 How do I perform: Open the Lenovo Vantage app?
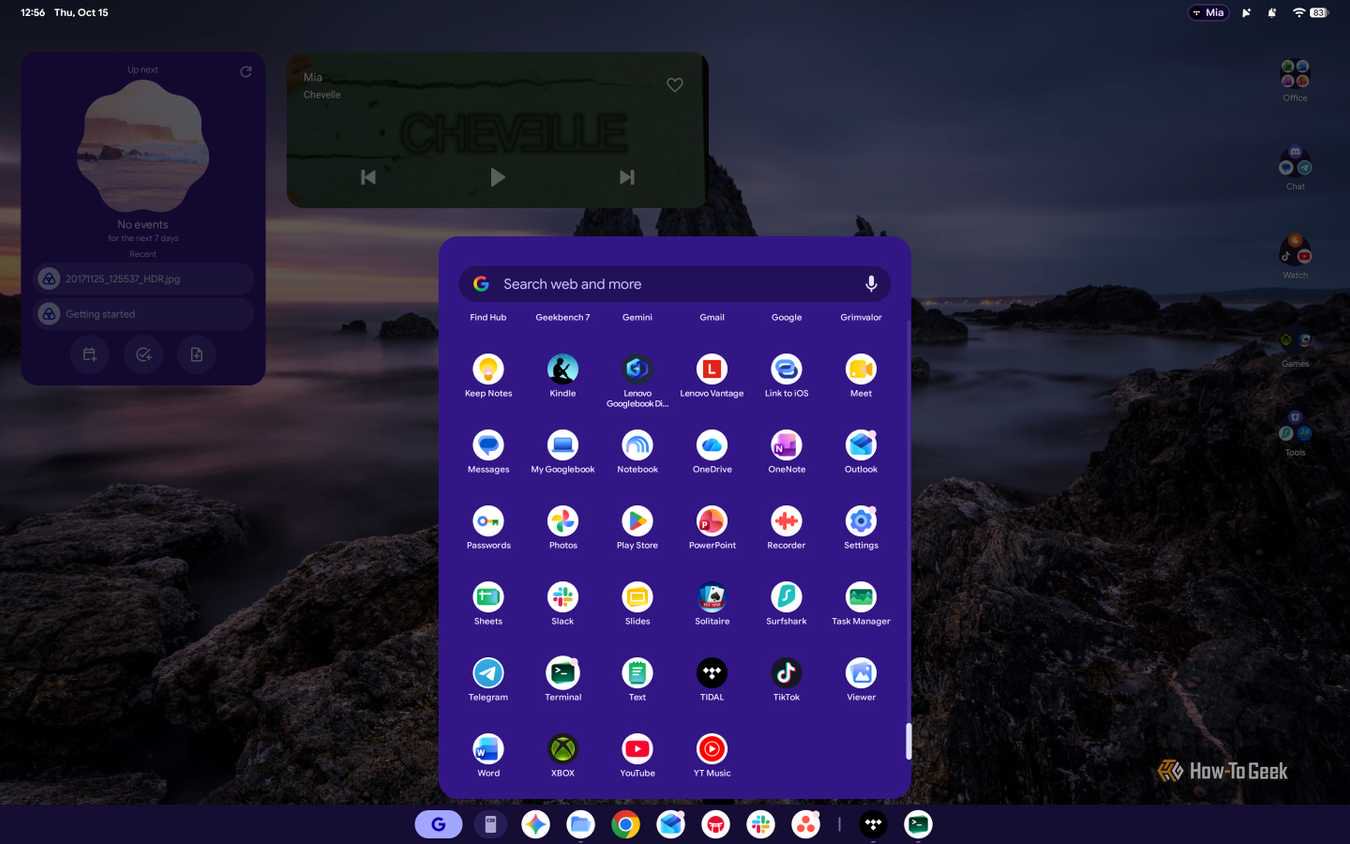712,369
